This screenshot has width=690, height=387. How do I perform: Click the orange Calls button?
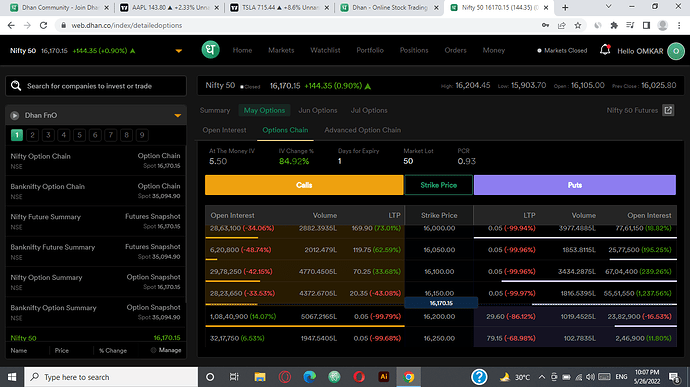point(304,185)
